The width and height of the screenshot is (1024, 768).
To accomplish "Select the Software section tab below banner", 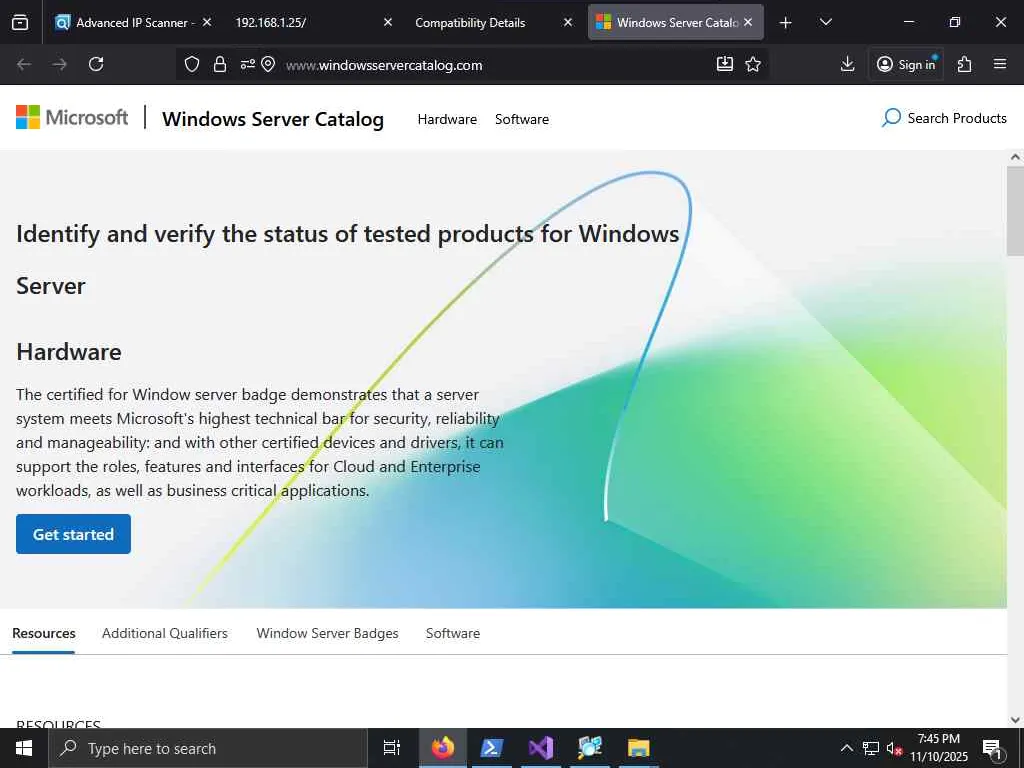I will 453,633.
